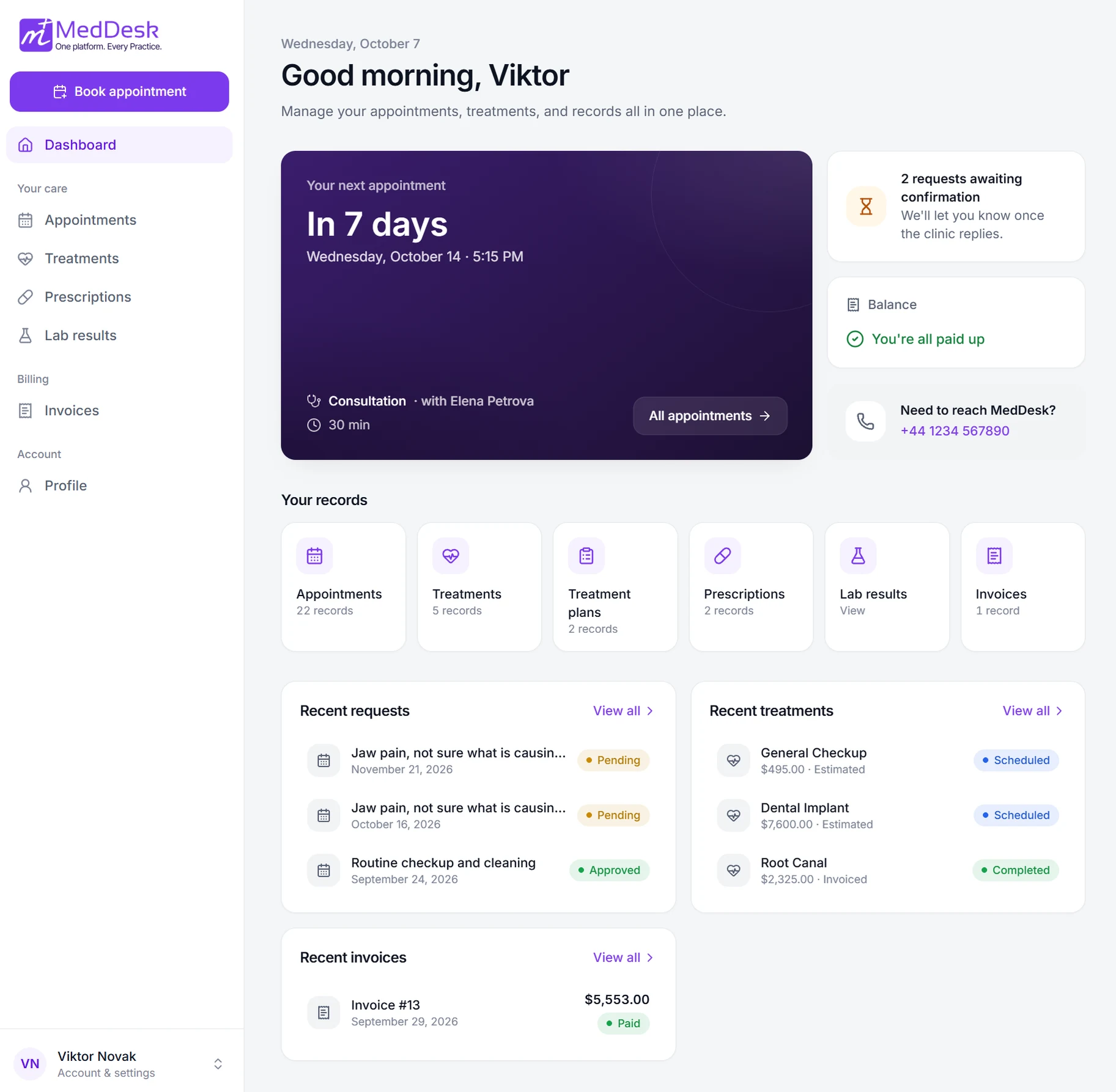The width and height of the screenshot is (1116, 1092).
Task: Click the Balance receipt icon
Action: click(x=853, y=305)
